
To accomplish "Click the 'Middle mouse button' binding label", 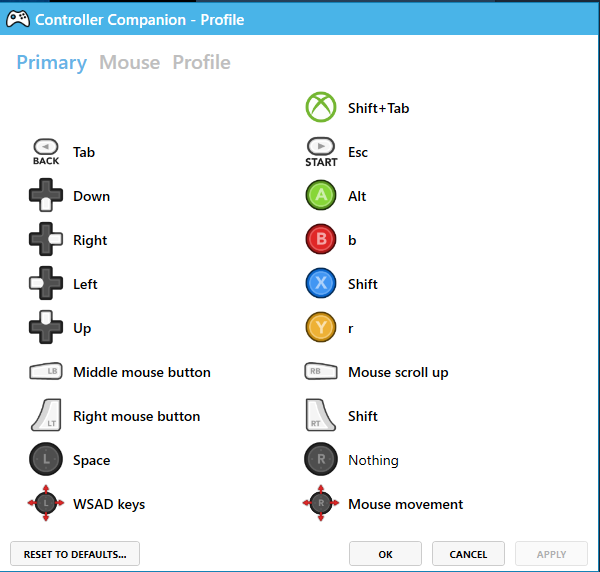I will [x=141, y=372].
